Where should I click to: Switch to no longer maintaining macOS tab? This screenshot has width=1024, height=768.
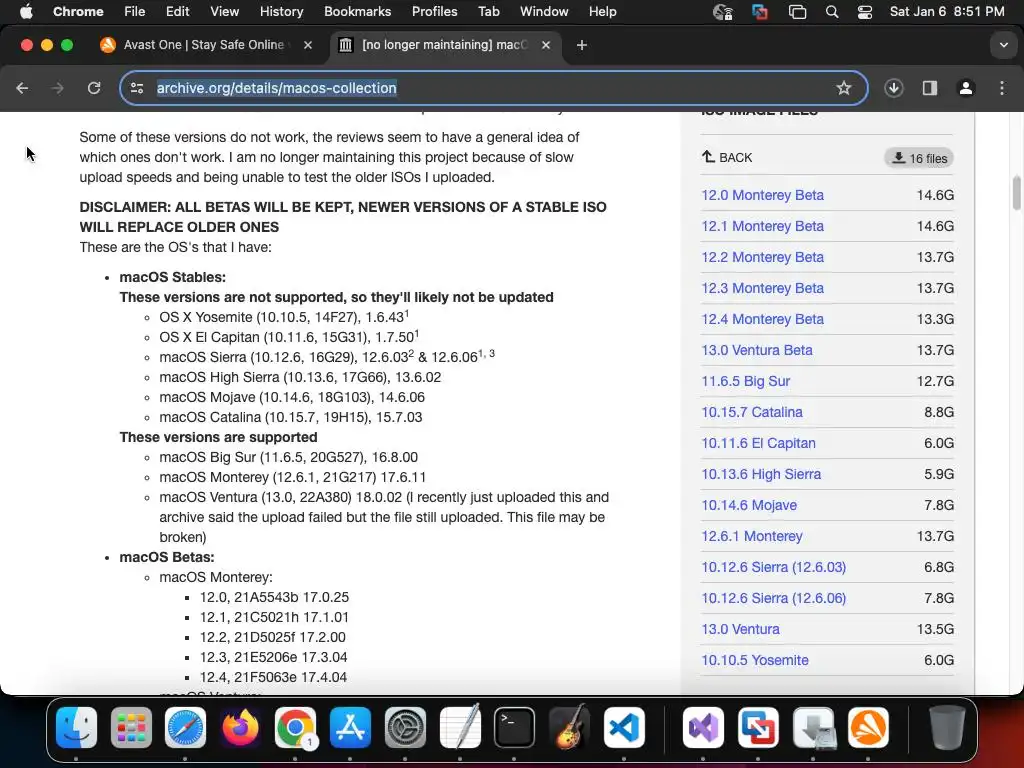[x=446, y=45]
